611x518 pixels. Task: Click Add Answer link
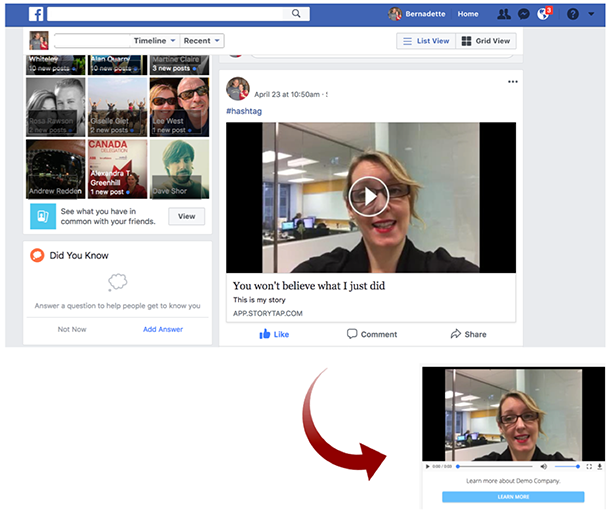pyautogui.click(x=163, y=329)
